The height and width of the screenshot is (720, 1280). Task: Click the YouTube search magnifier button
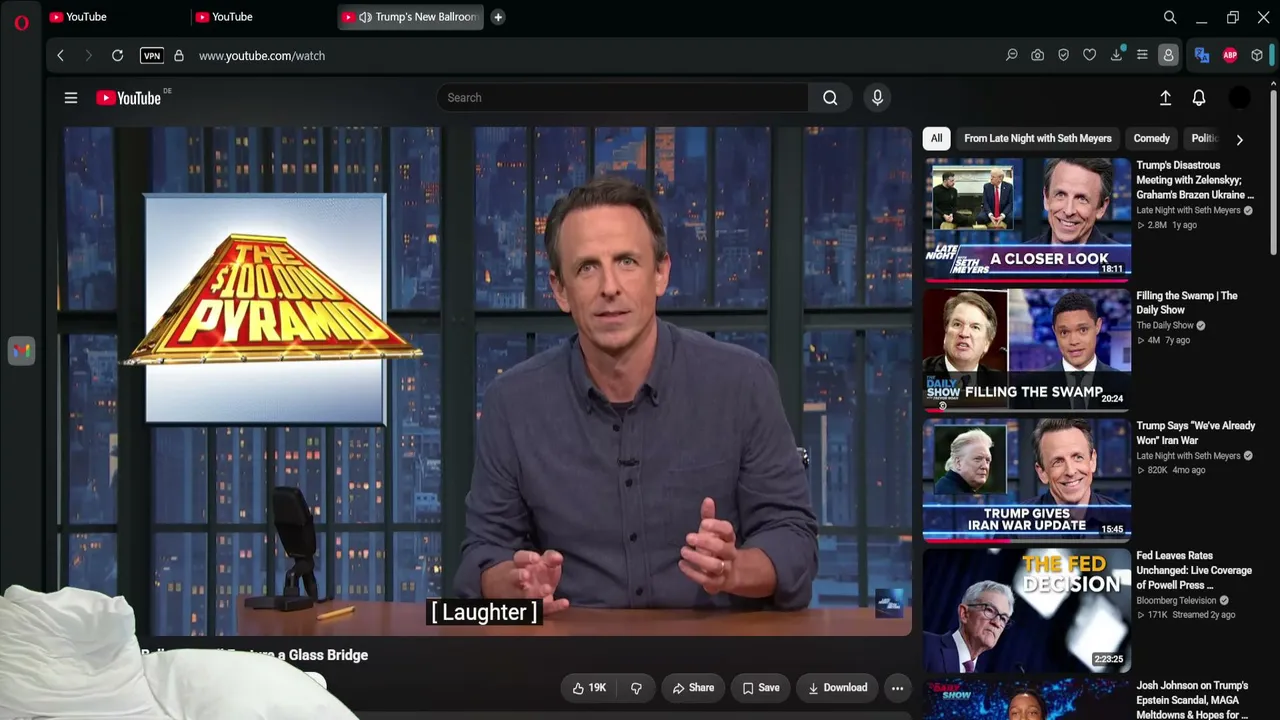(830, 98)
